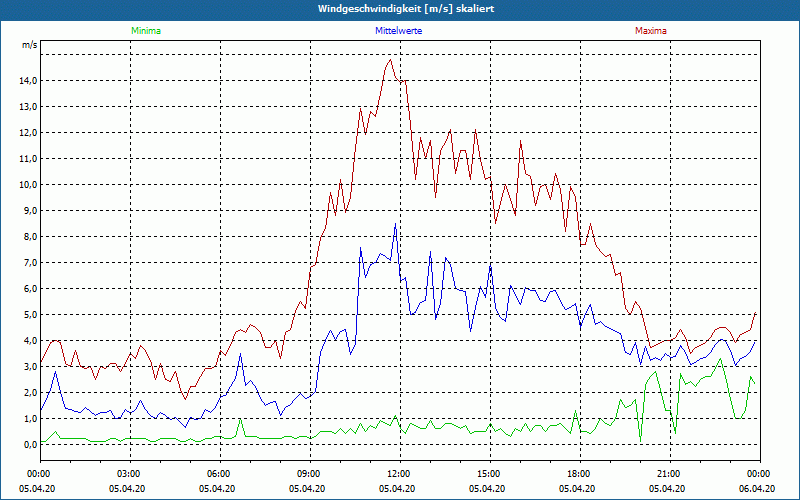800x500 pixels.
Task: Click the 3,0 y-axis value
Action: click(x=30, y=367)
